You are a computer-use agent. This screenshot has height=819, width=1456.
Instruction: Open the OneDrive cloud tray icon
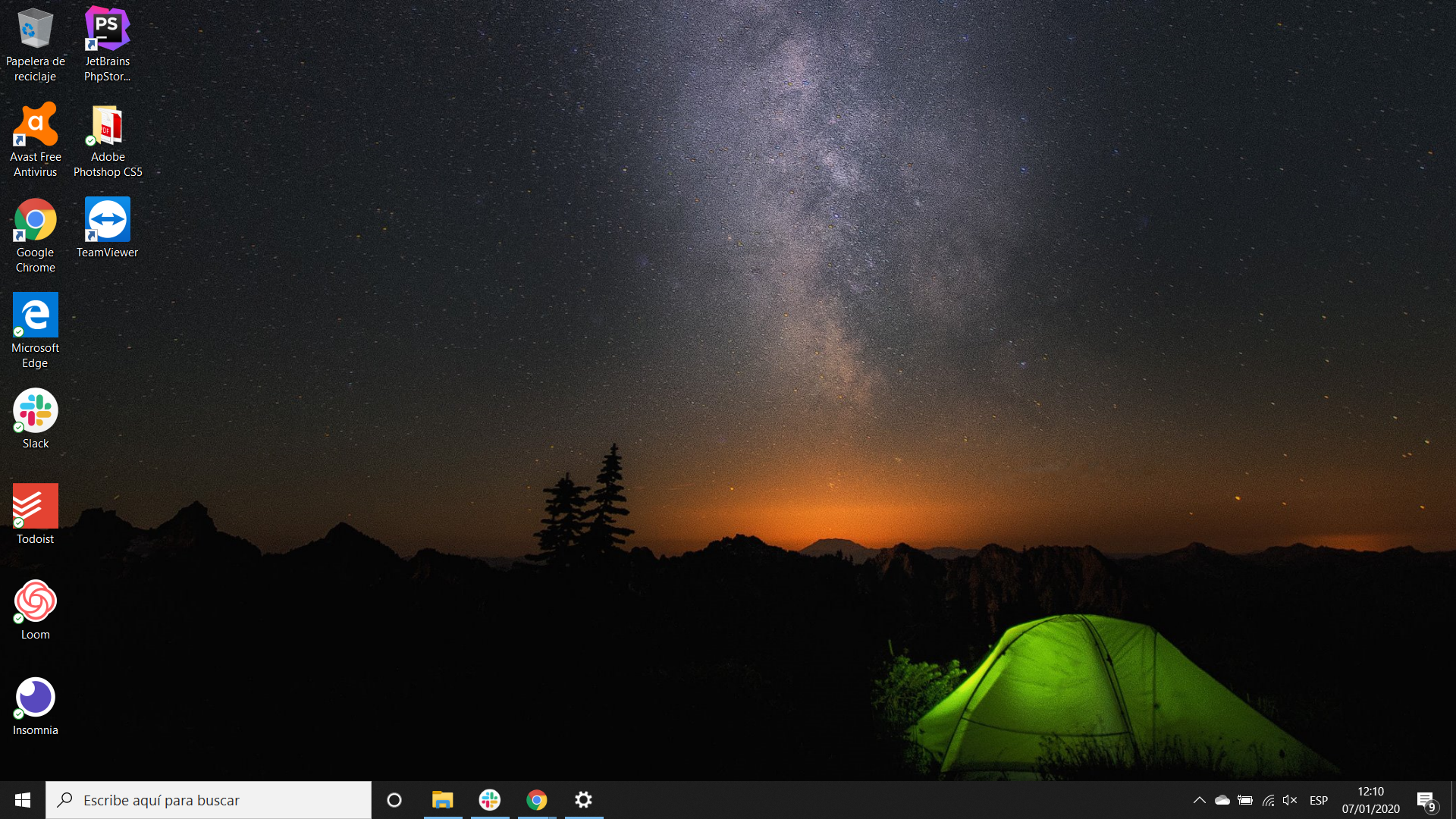(x=1222, y=800)
